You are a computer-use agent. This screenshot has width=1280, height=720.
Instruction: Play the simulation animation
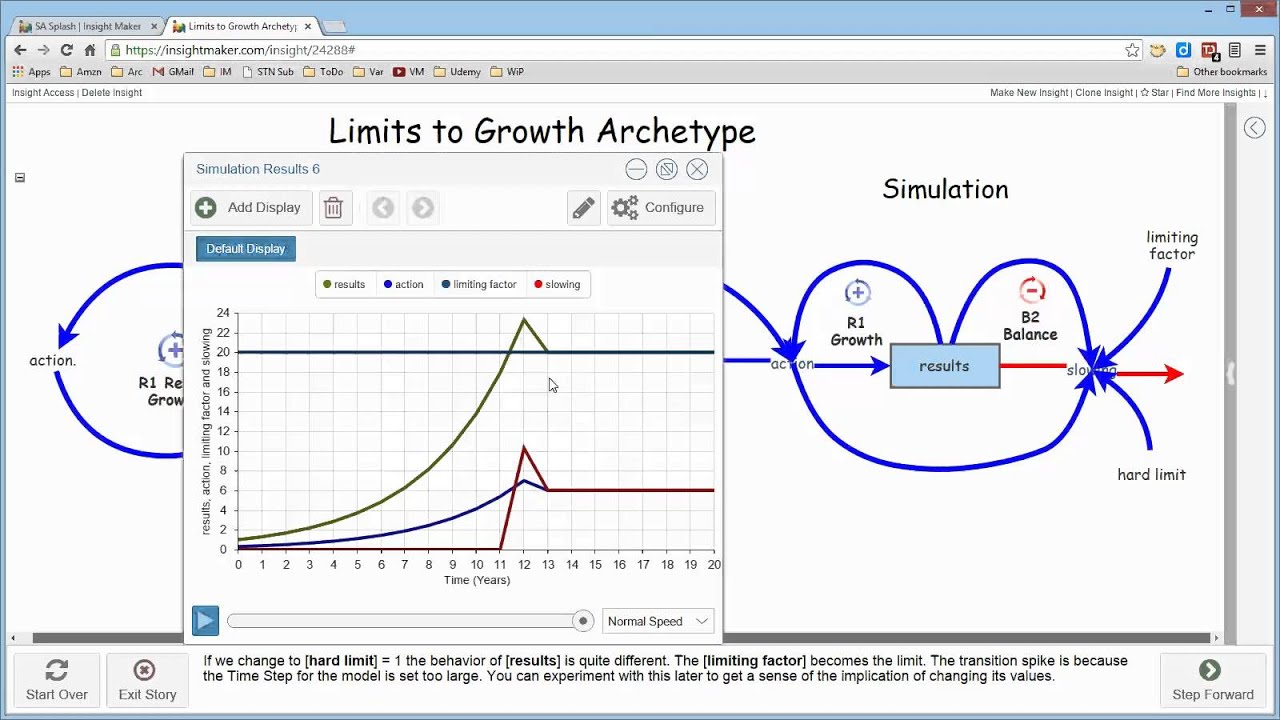(x=205, y=621)
